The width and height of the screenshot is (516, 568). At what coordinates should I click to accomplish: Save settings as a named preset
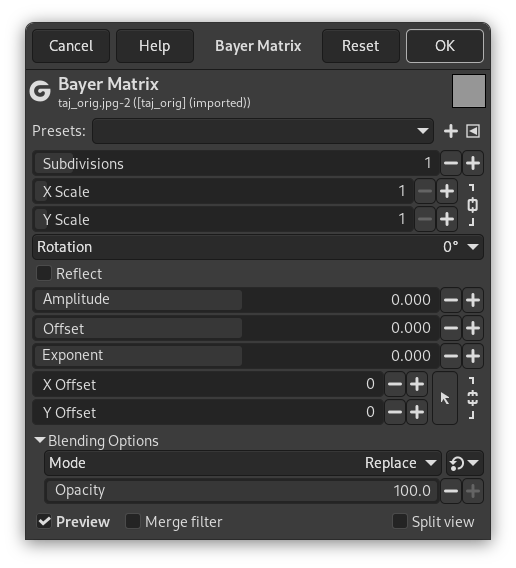point(451,131)
